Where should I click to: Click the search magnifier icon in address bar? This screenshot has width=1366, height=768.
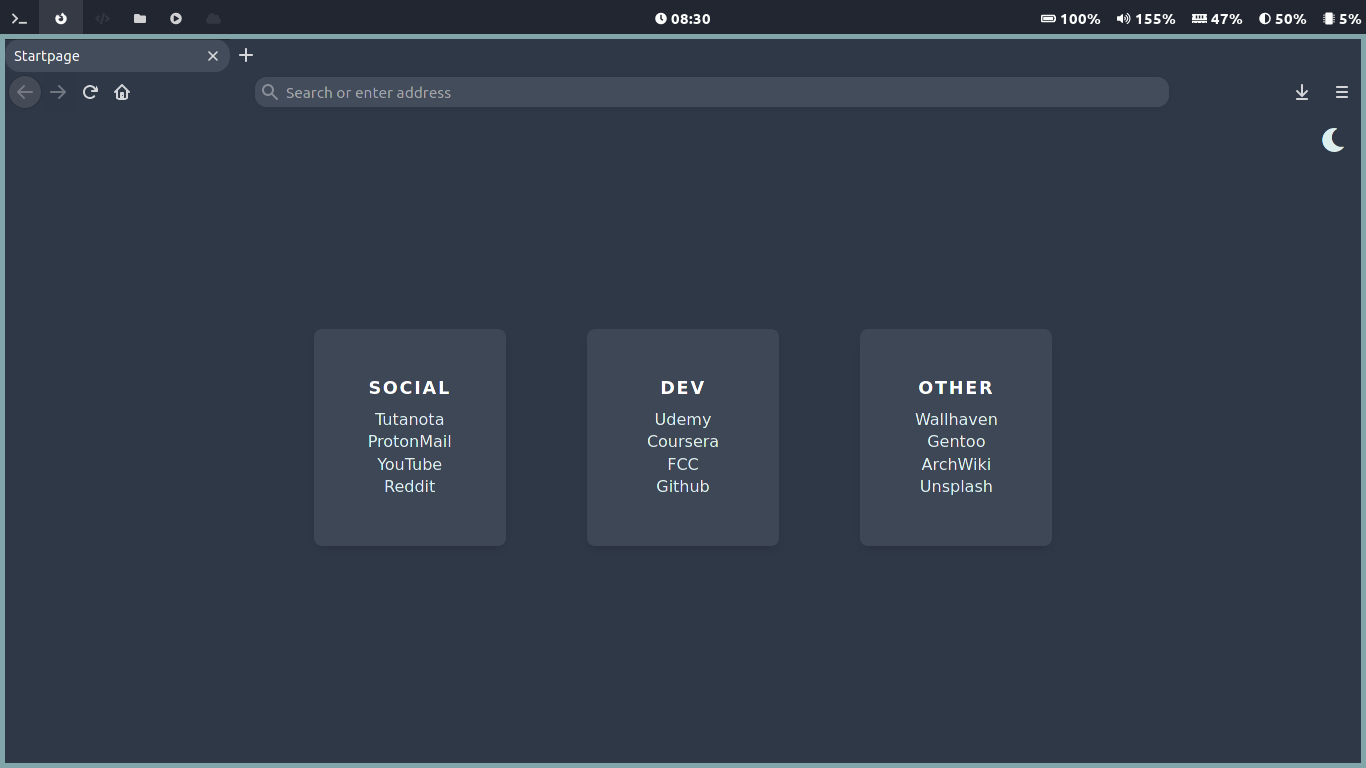pos(270,92)
